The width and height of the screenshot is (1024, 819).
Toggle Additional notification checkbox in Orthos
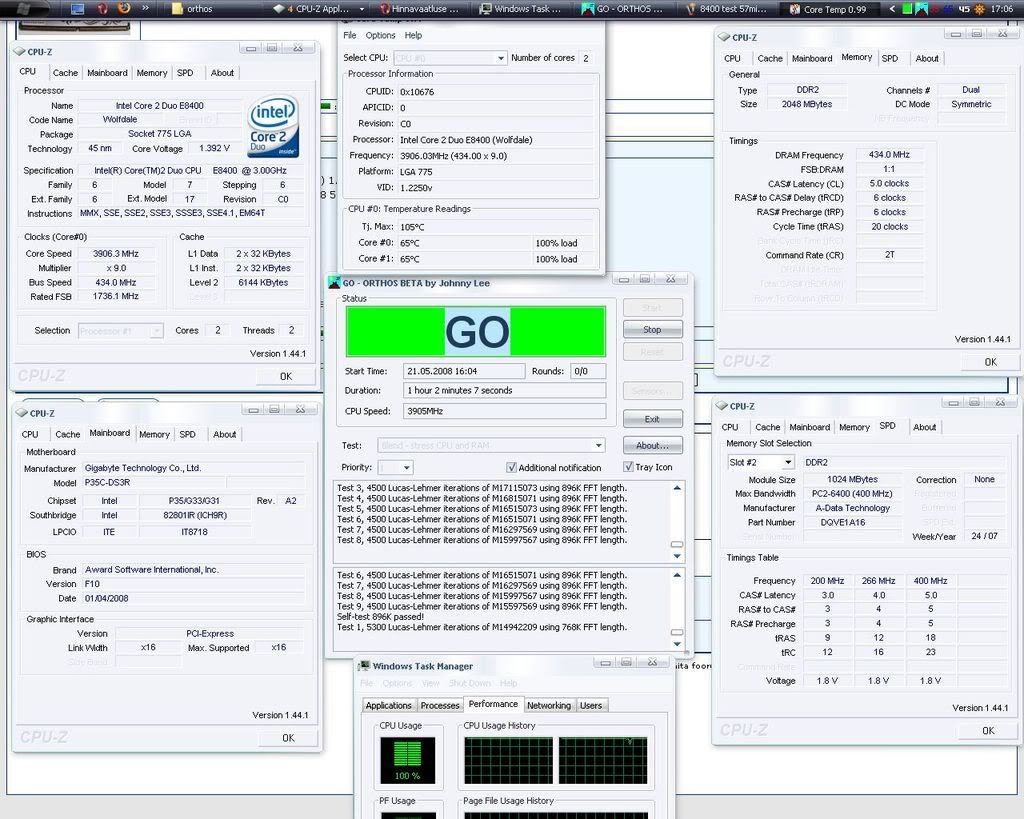pos(511,468)
